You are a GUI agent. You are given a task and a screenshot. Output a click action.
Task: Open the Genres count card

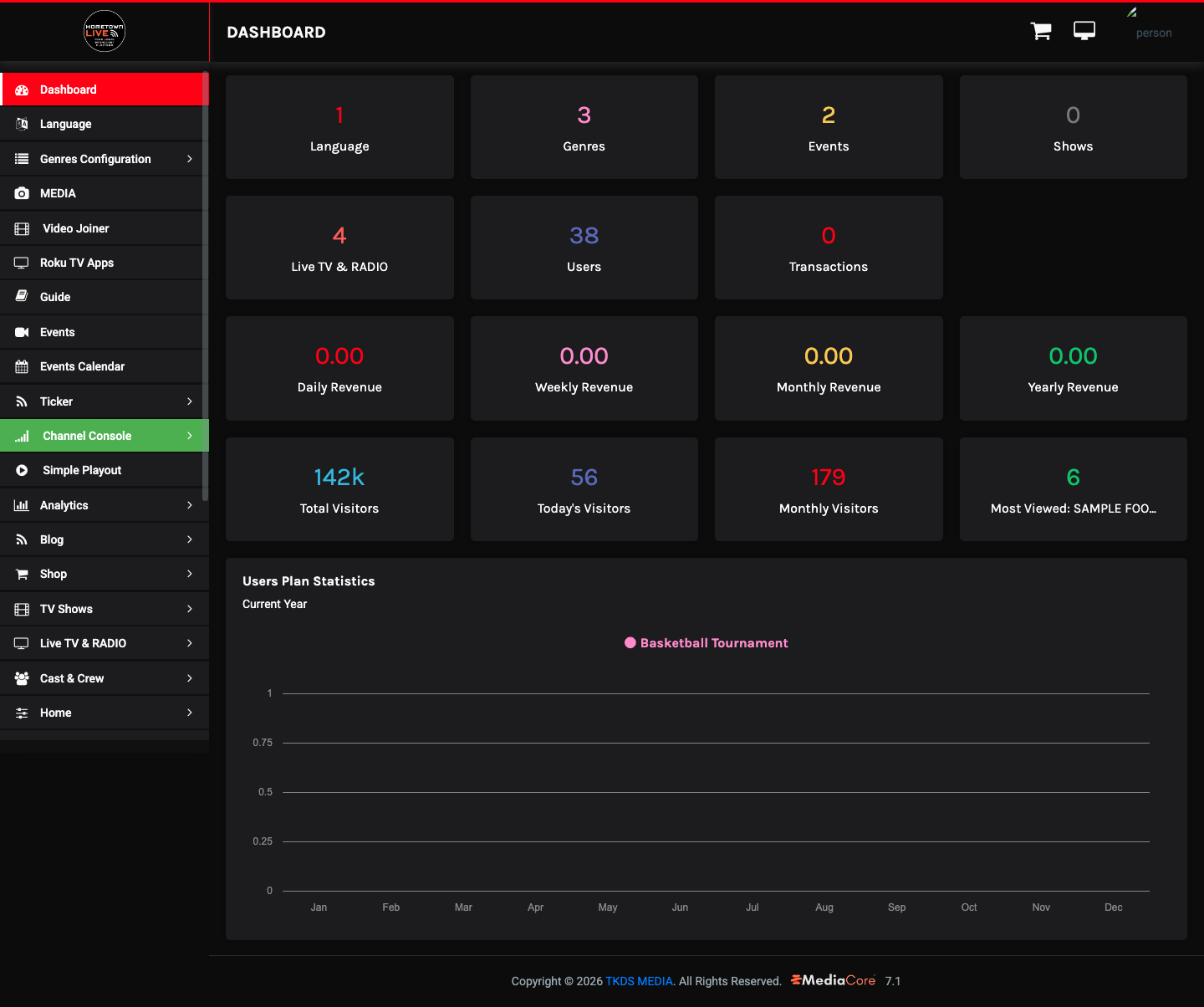coord(584,127)
